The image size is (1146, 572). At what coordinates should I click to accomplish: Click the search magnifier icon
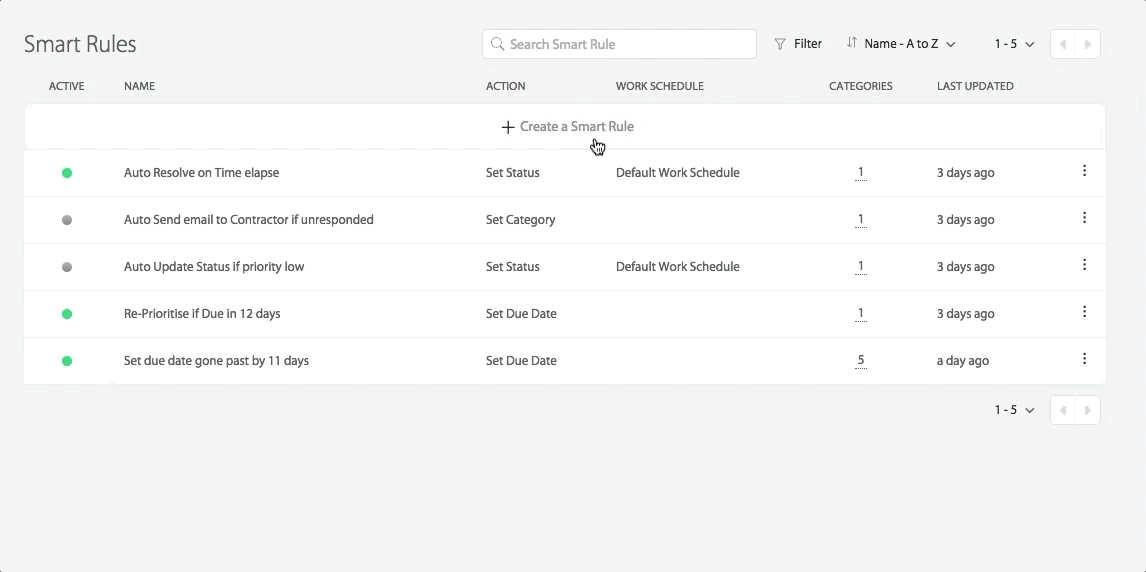pyautogui.click(x=498, y=44)
